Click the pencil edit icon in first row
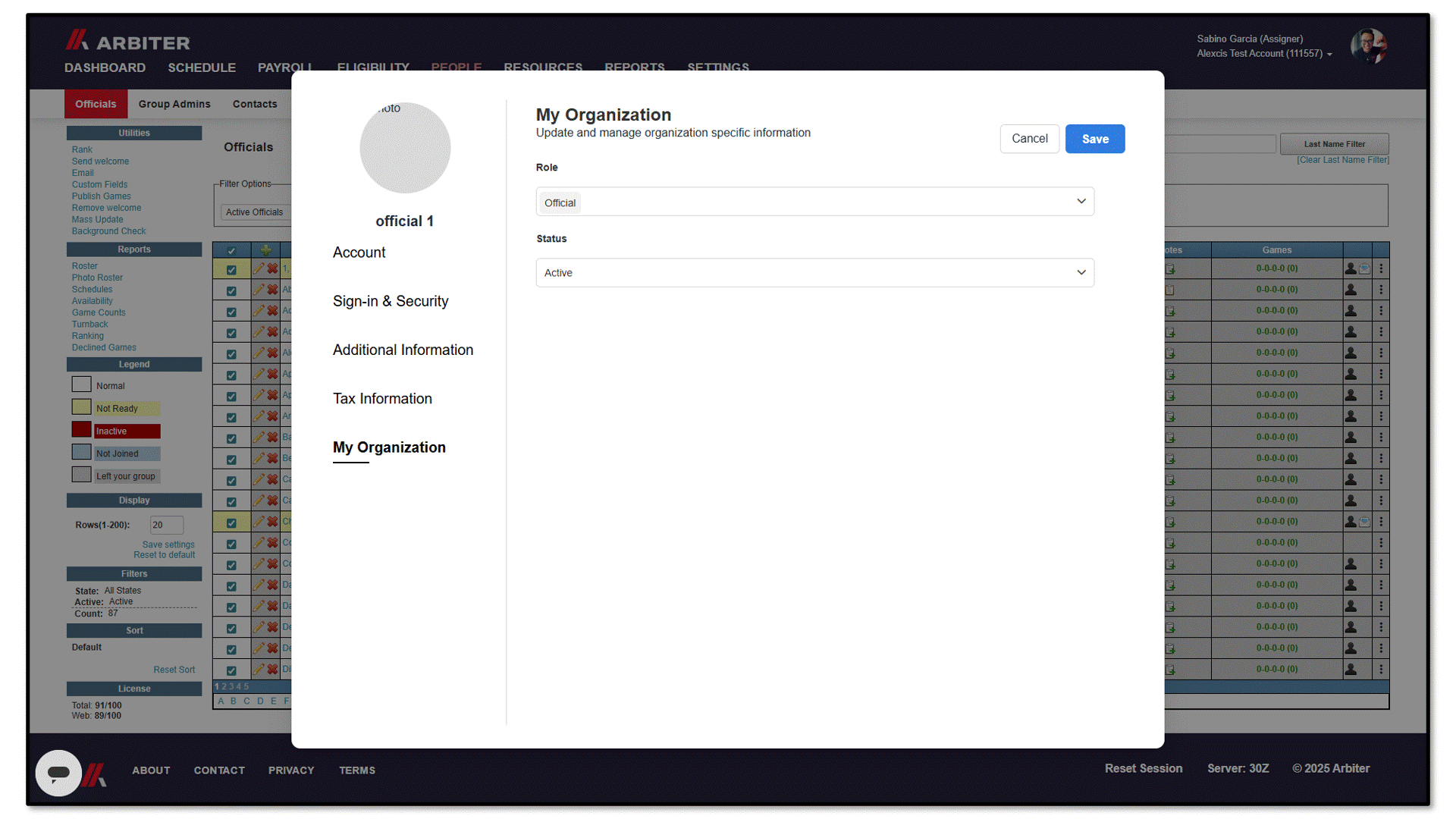Screen dimensions: 1456x819 click(259, 268)
